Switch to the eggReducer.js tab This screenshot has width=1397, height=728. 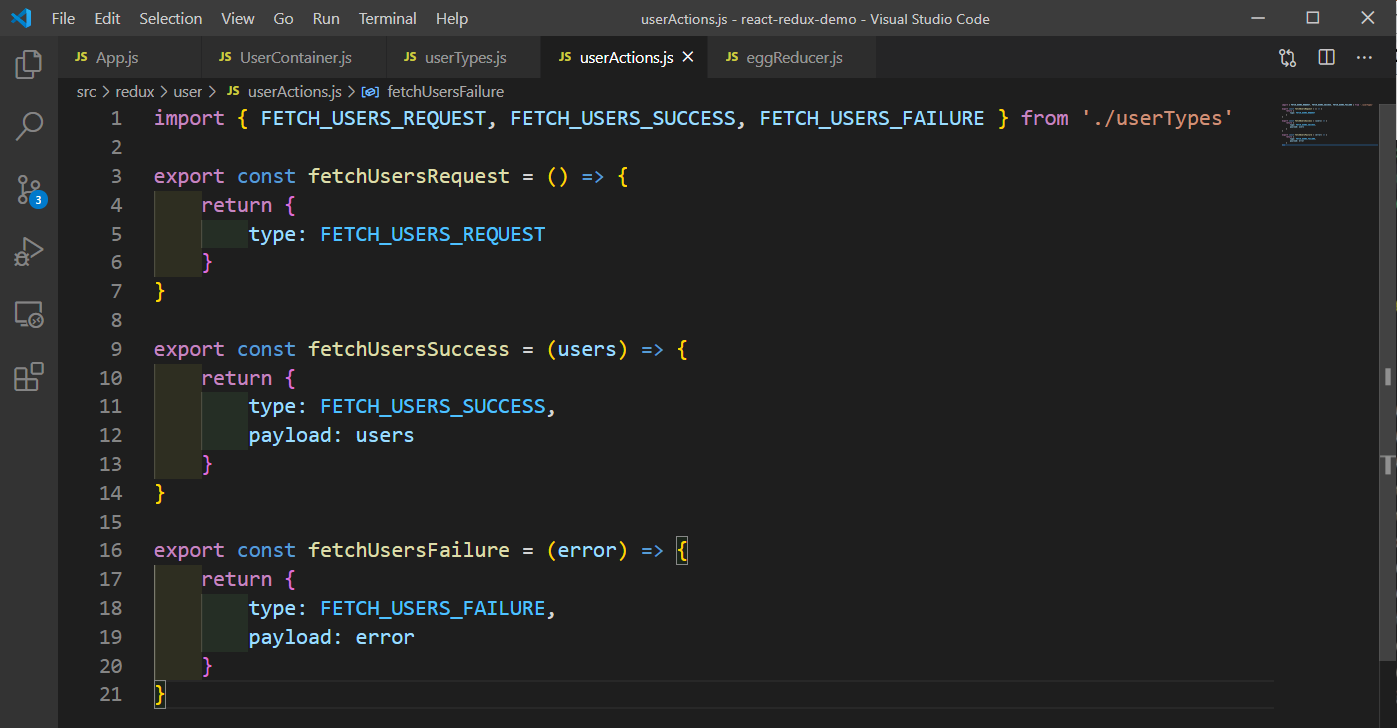(793, 58)
